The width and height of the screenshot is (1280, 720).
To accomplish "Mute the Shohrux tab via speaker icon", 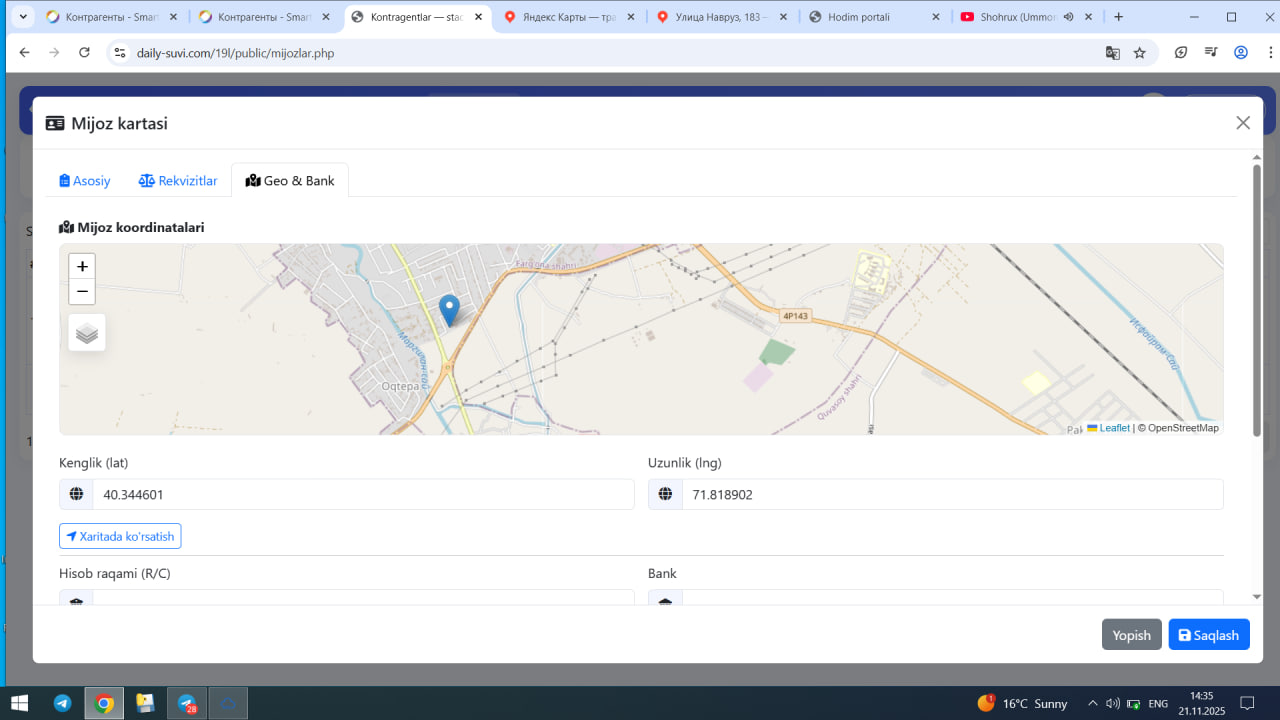I will point(1068,17).
